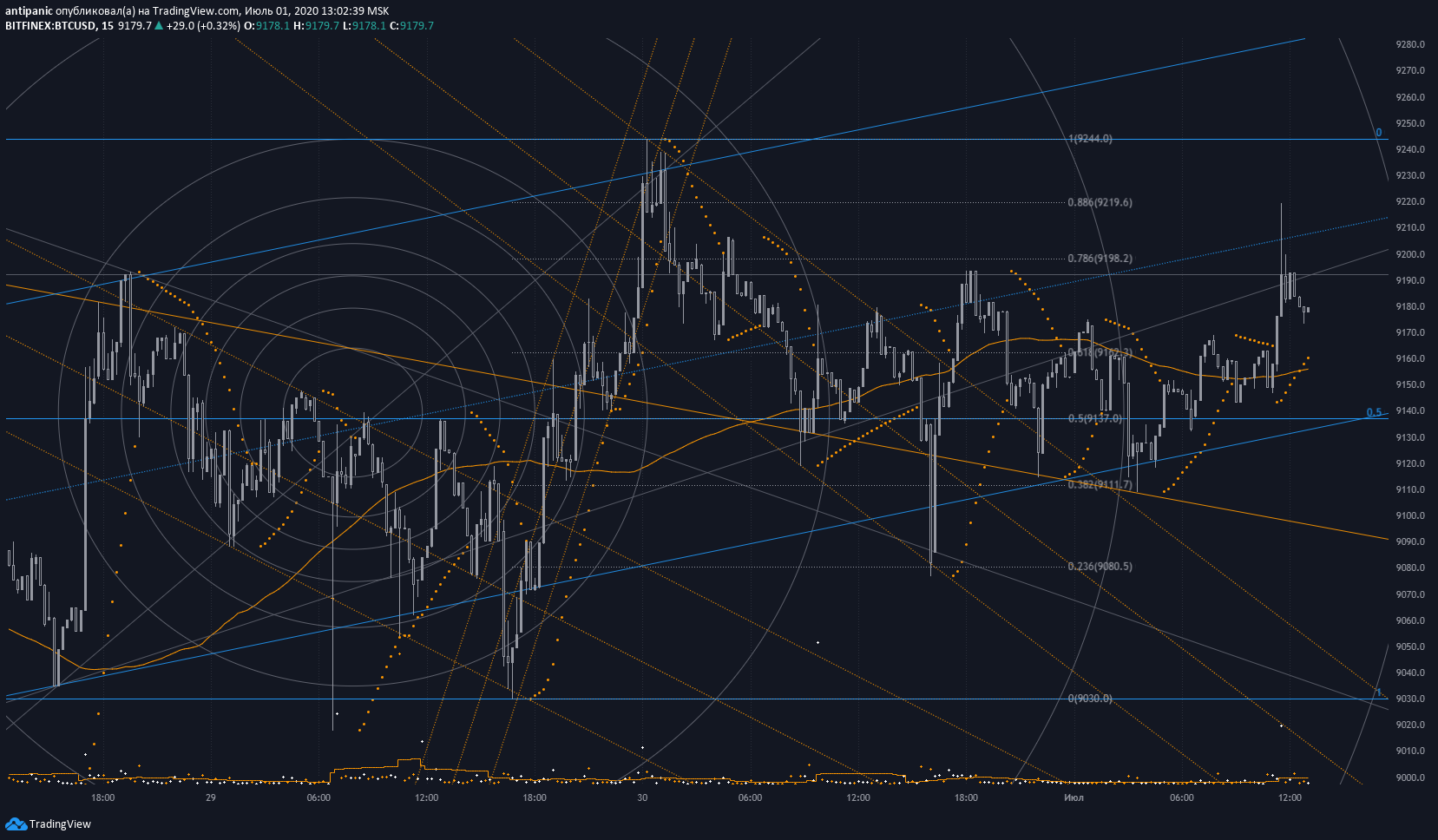
Task: Click the 9050.0 price axis label
Action: 1410,646
